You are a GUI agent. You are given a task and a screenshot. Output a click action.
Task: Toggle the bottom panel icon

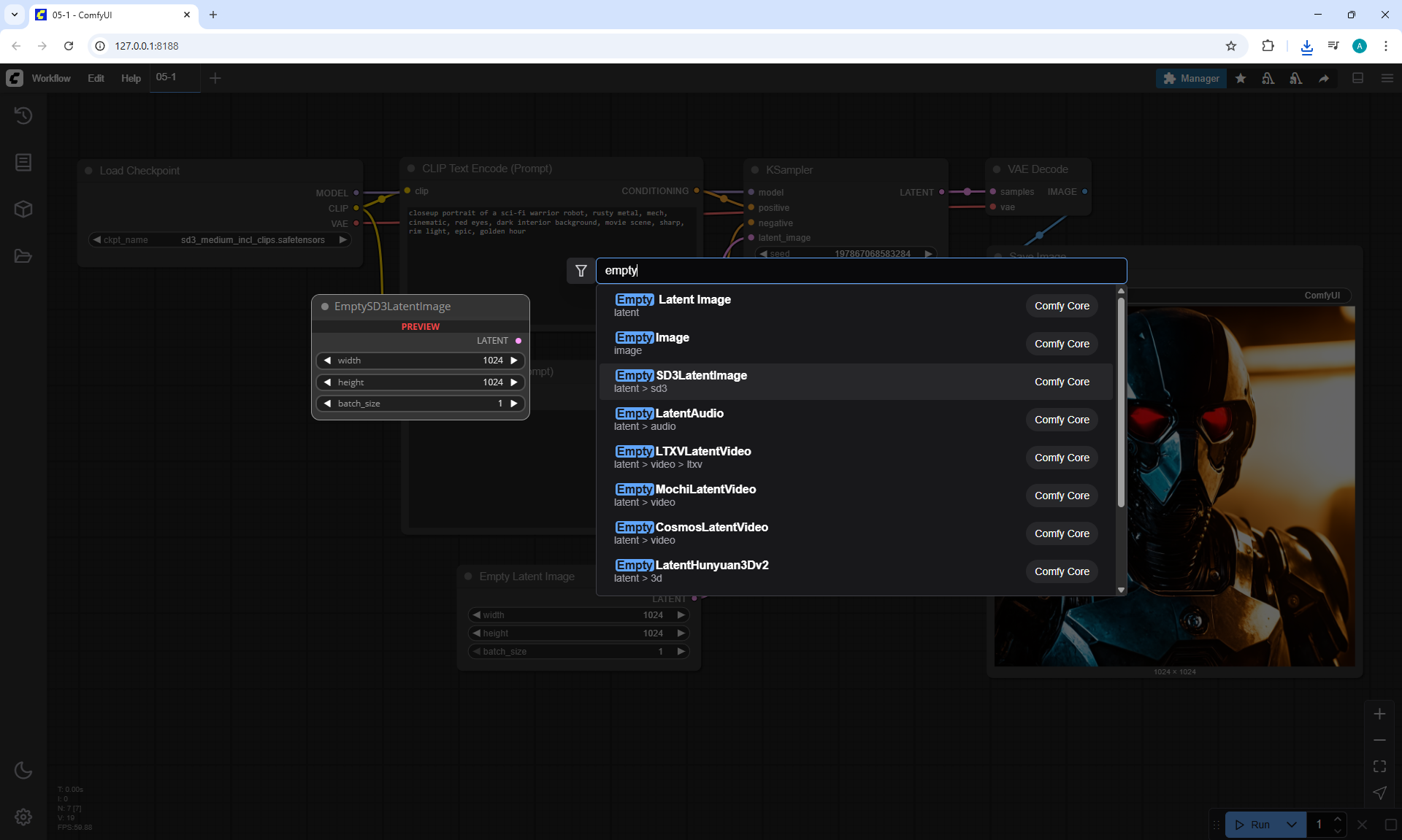click(x=1357, y=78)
